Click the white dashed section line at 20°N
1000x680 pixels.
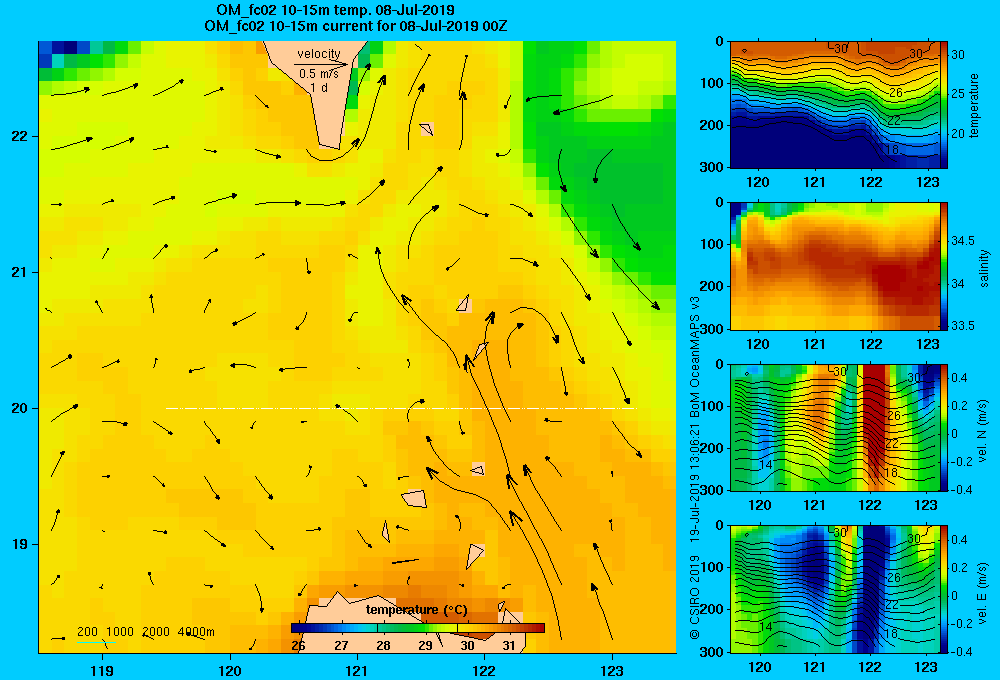pos(401,408)
